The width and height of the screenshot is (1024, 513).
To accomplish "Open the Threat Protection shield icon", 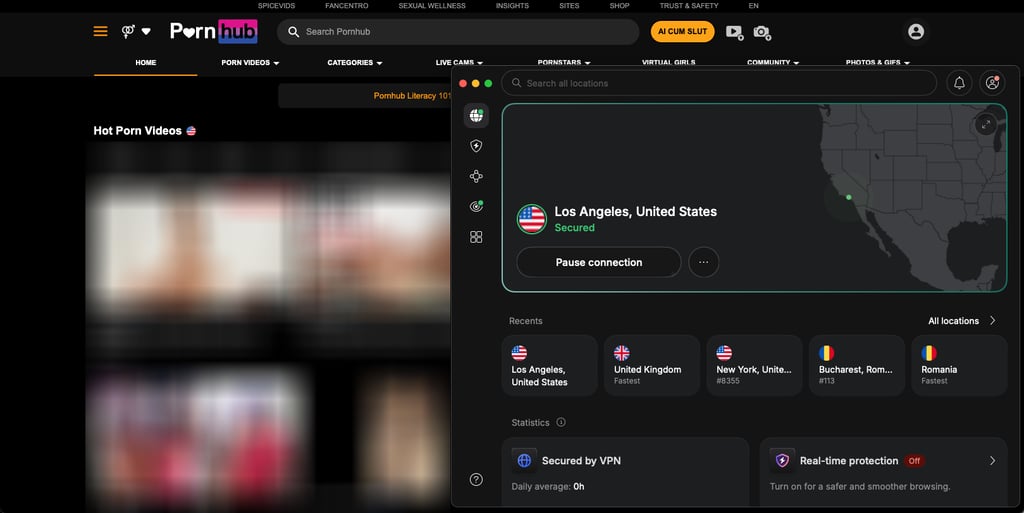I will (476, 146).
